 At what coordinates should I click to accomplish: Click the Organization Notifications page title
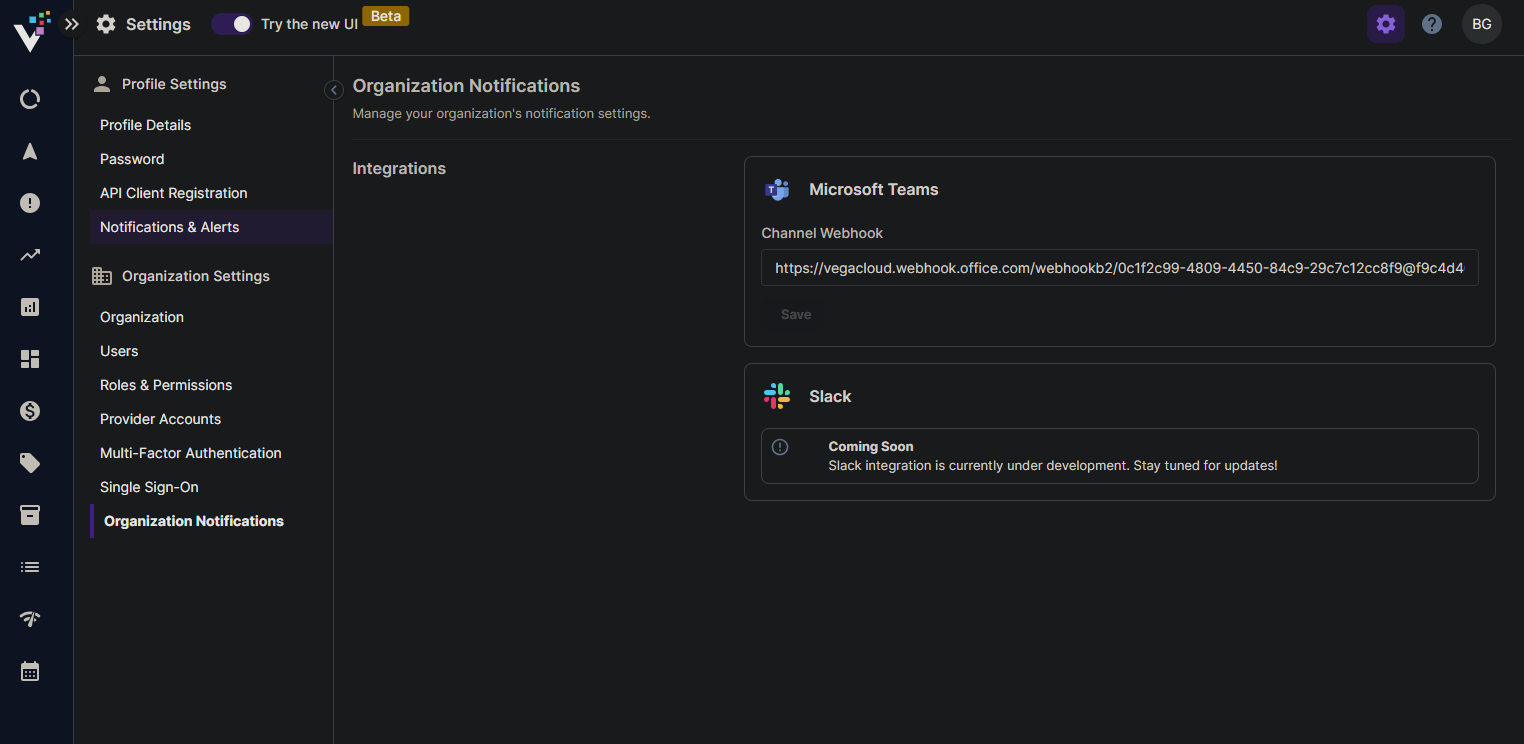(466, 86)
